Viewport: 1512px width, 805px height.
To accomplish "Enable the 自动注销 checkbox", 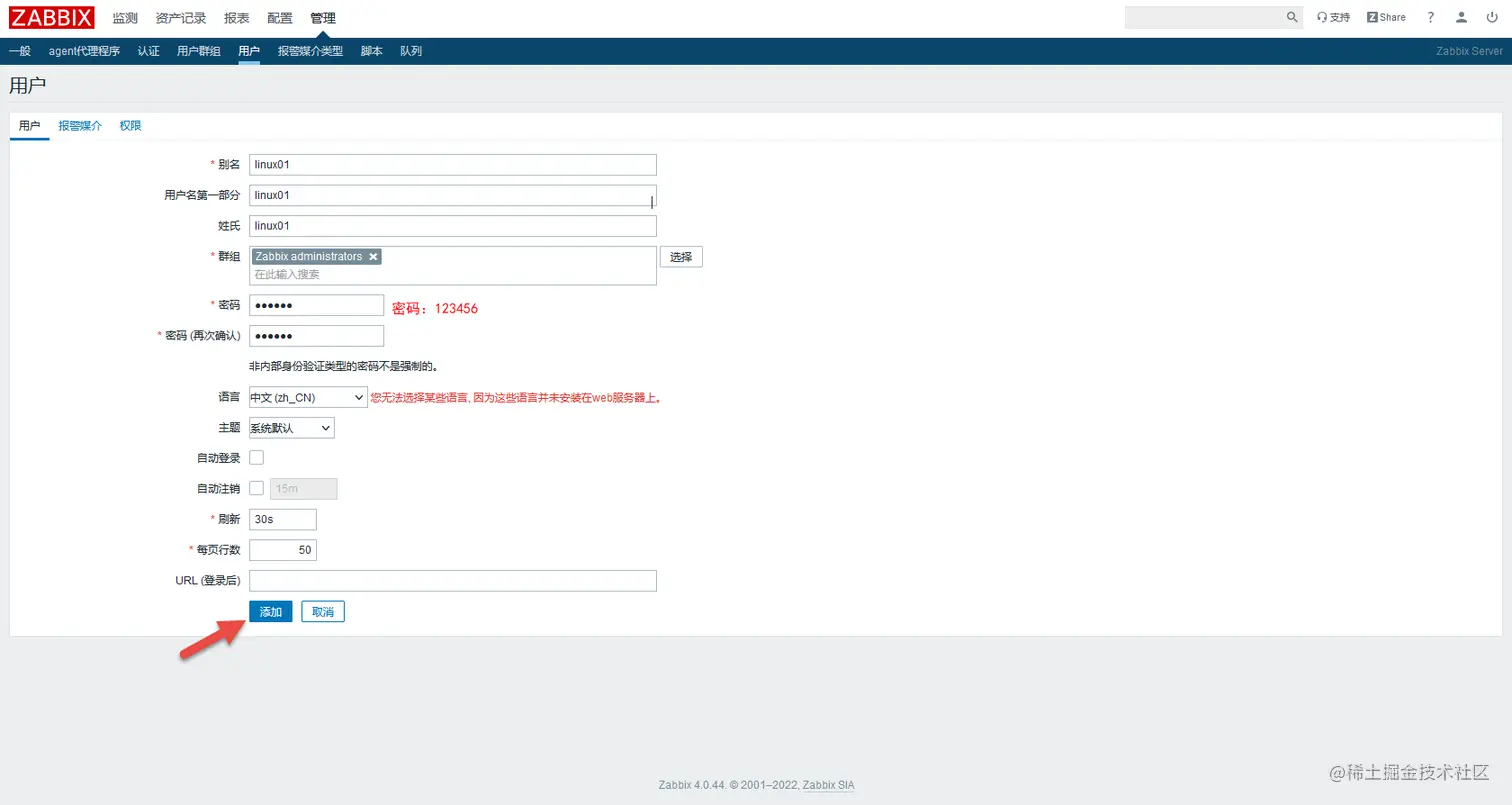I will [256, 488].
